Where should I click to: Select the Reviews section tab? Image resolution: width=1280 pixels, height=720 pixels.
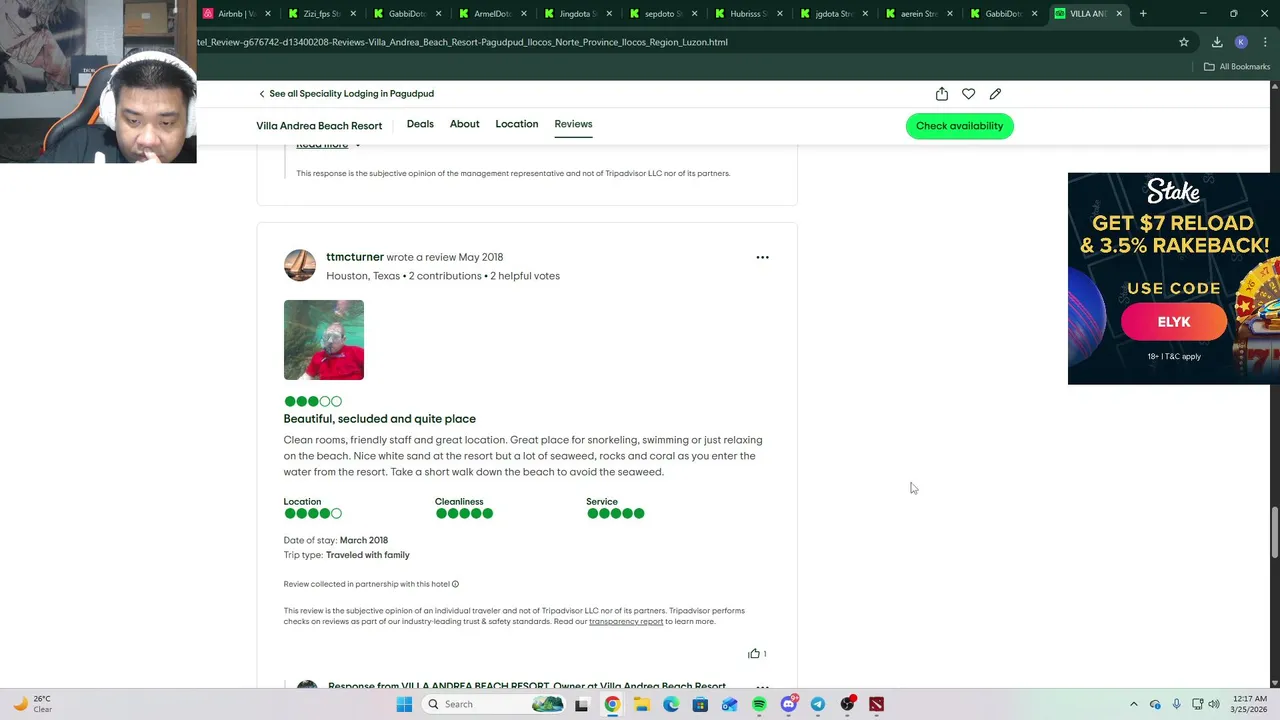coord(573,124)
